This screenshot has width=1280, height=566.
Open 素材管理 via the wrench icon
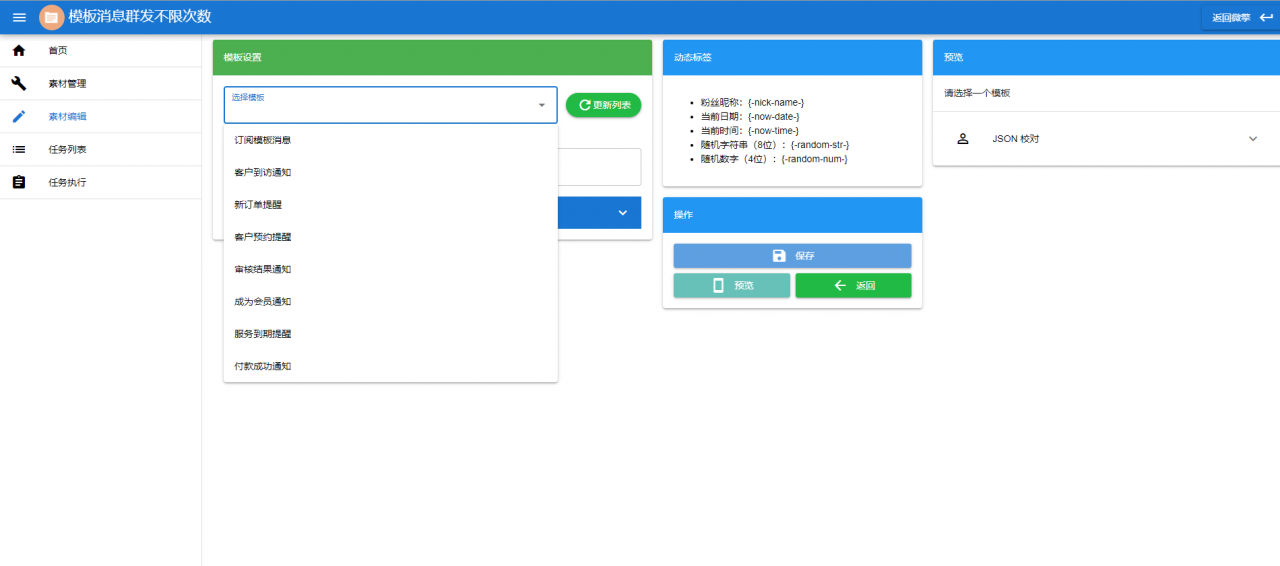[x=18, y=83]
